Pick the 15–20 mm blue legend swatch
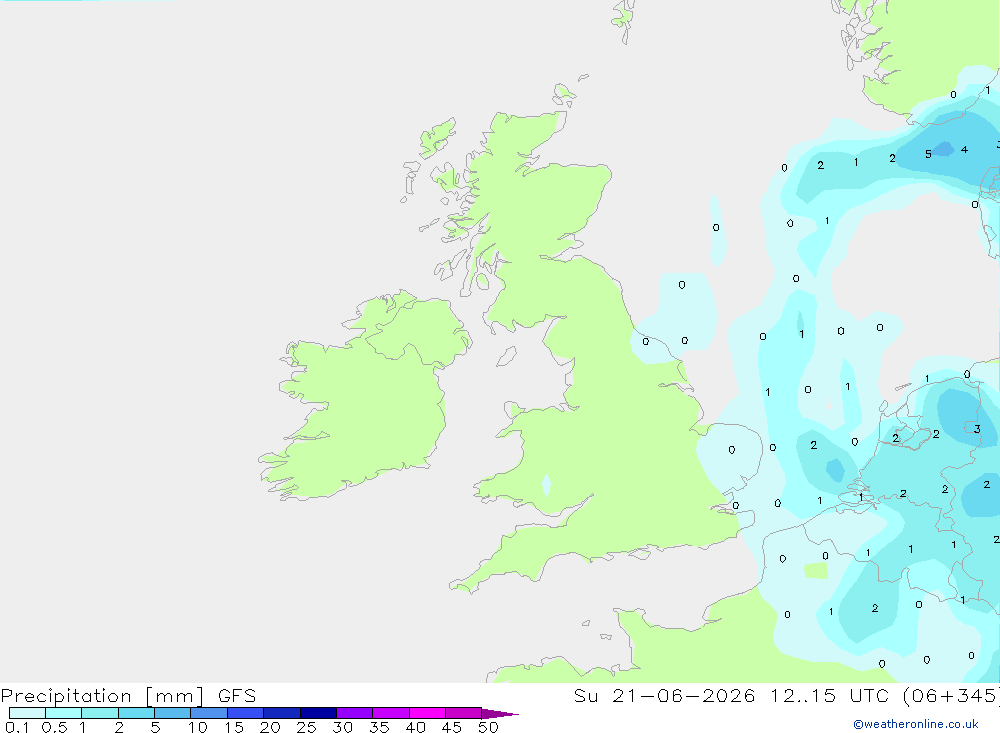 245,713
